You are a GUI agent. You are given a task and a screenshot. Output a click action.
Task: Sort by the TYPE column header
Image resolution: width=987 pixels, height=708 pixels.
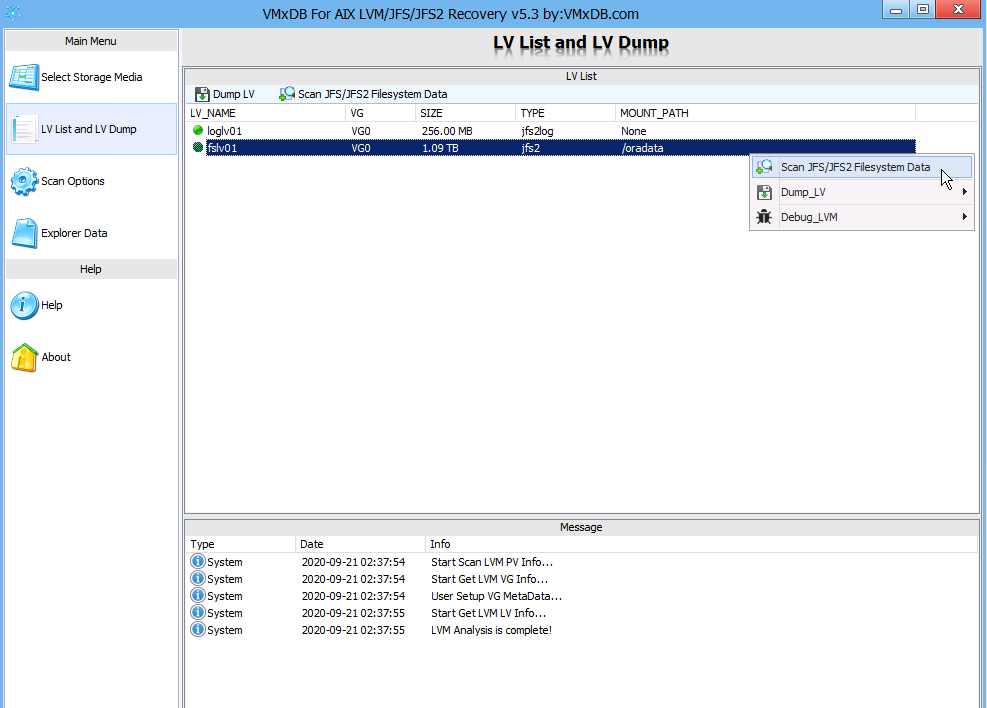click(x=565, y=113)
